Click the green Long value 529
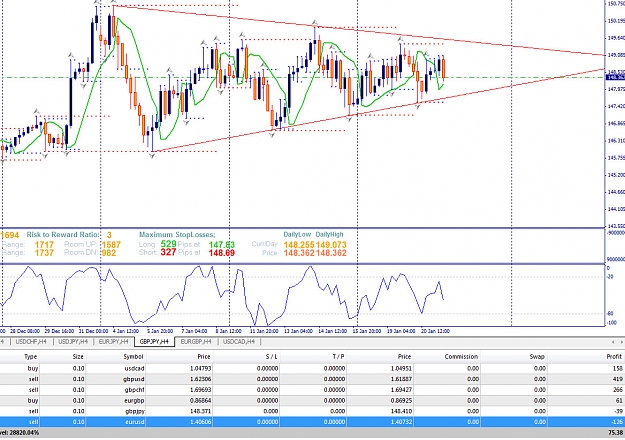The height and width of the screenshot is (440, 625). coord(169,244)
